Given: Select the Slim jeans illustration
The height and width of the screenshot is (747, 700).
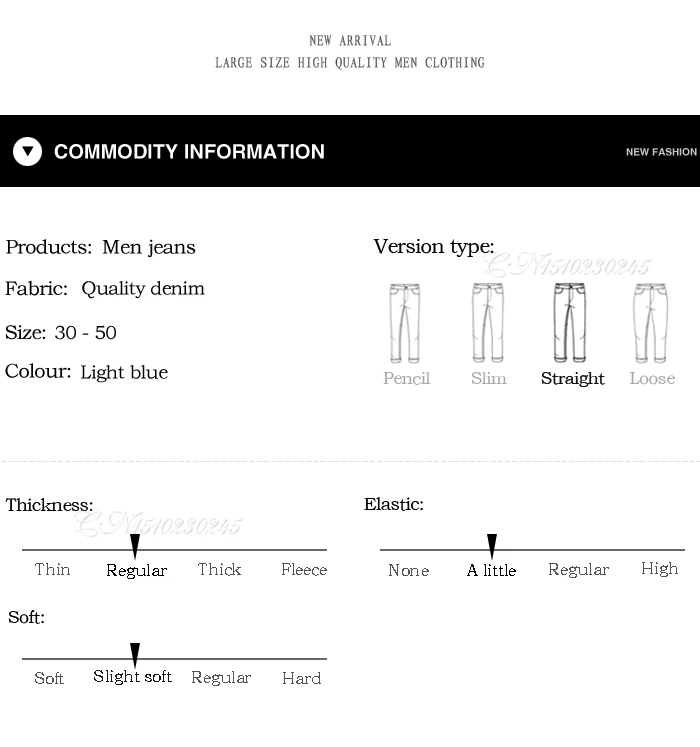Looking at the screenshot, I should pos(487,323).
